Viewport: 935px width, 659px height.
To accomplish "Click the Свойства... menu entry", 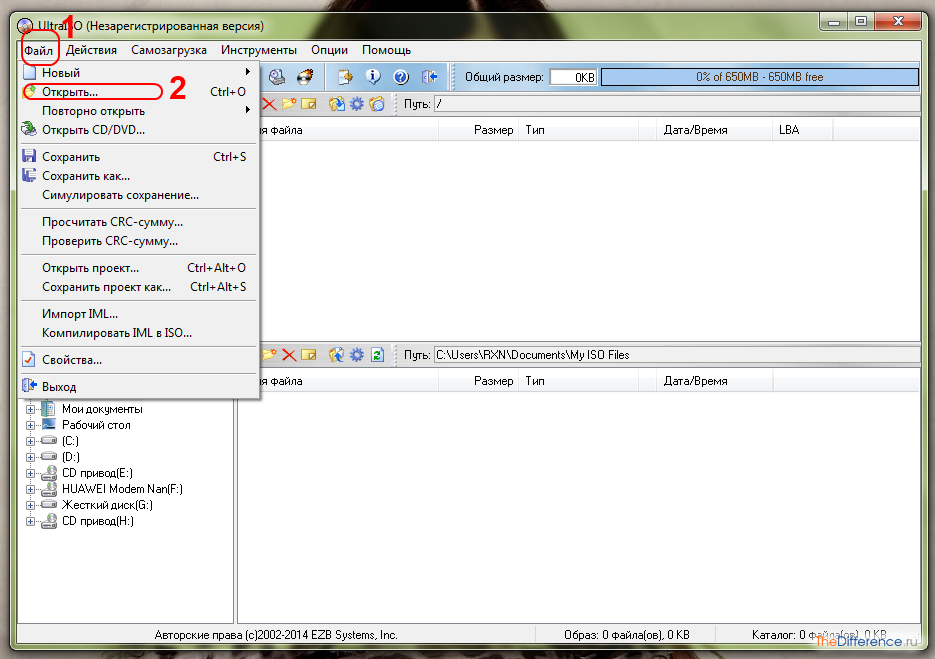I will coord(72,360).
